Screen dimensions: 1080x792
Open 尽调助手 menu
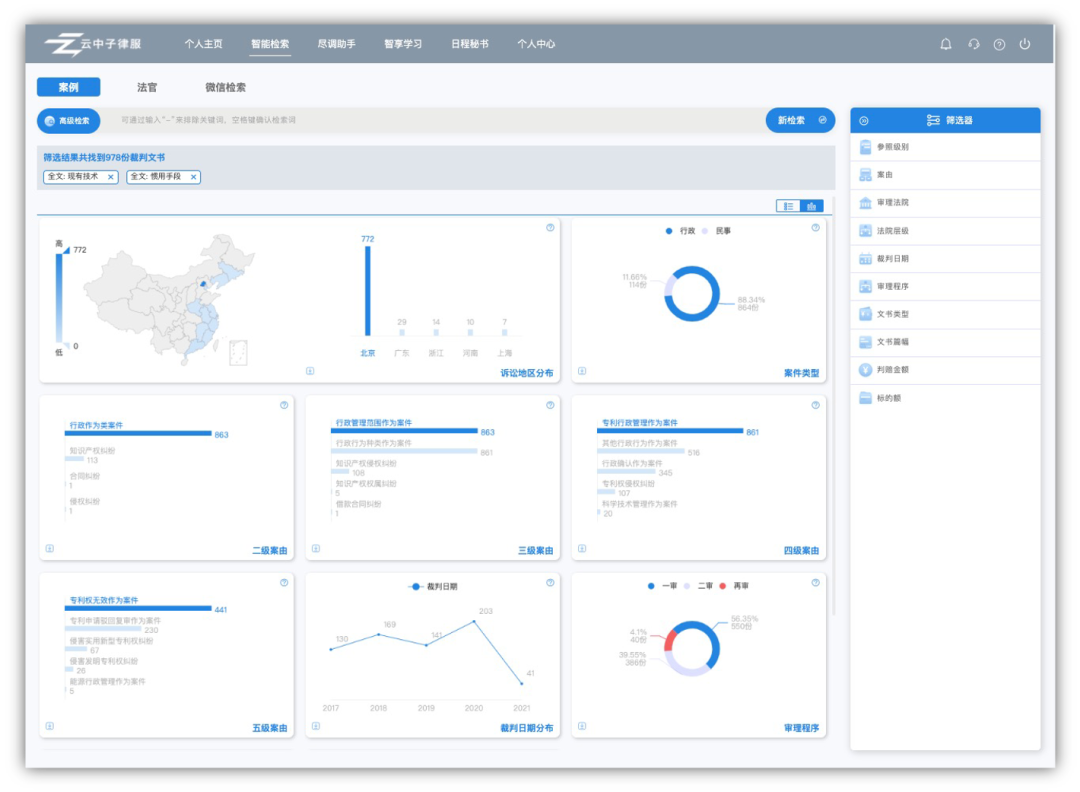coord(336,44)
